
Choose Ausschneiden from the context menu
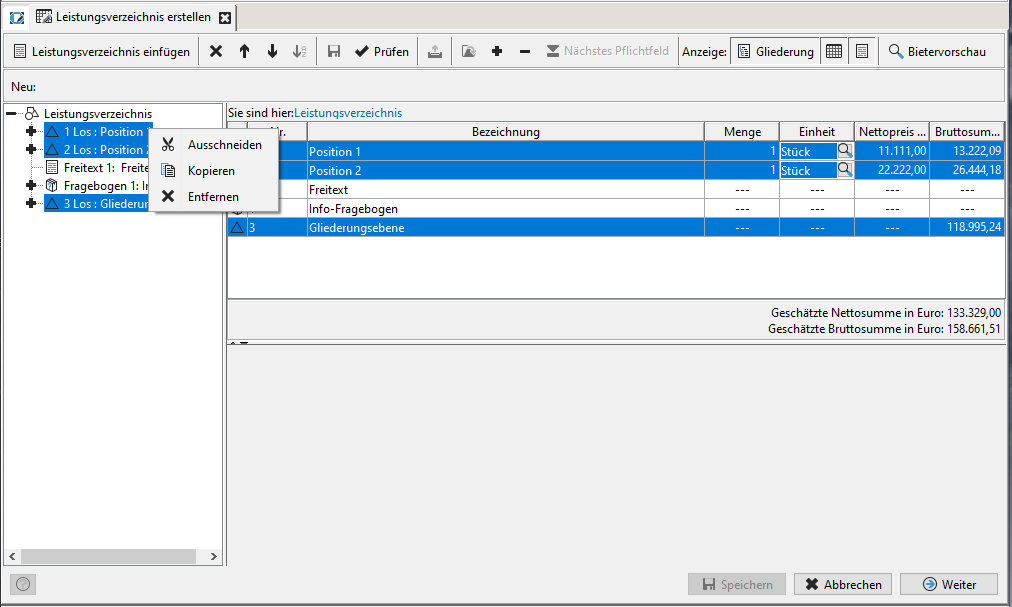click(x=214, y=145)
